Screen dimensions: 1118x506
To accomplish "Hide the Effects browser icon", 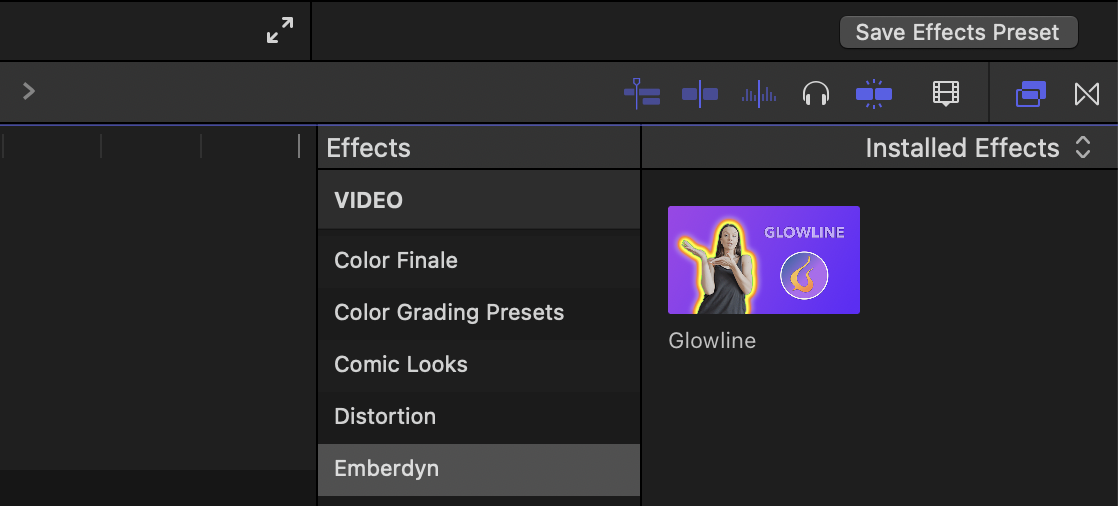I will 1030,94.
